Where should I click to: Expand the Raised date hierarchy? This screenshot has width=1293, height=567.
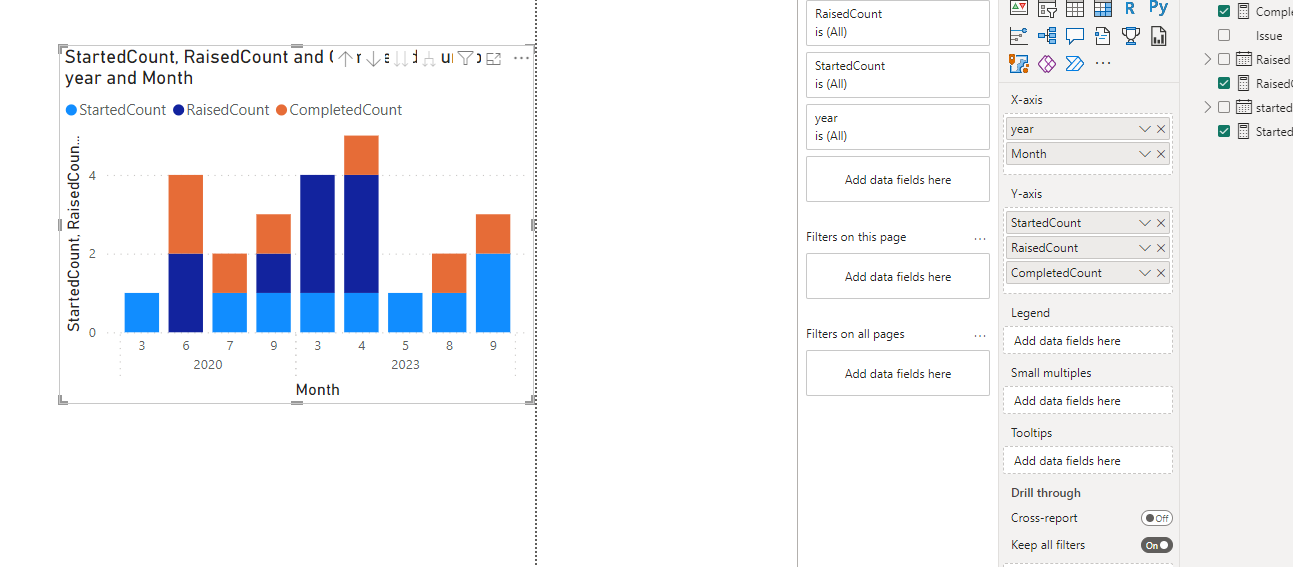[x=1208, y=59]
